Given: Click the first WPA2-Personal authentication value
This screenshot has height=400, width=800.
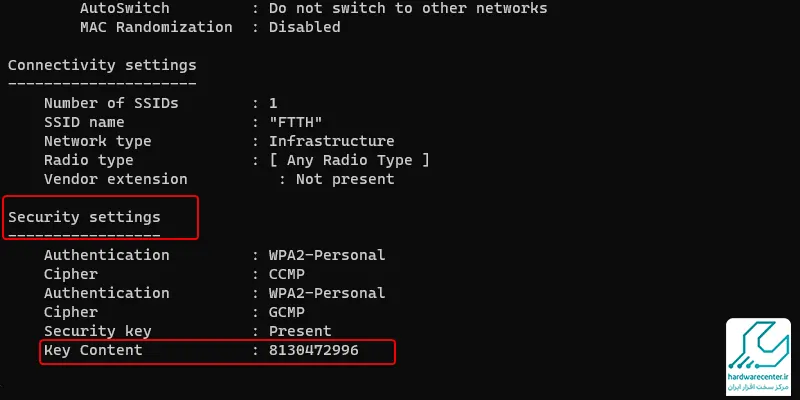Looking at the screenshot, I should click(327, 255).
